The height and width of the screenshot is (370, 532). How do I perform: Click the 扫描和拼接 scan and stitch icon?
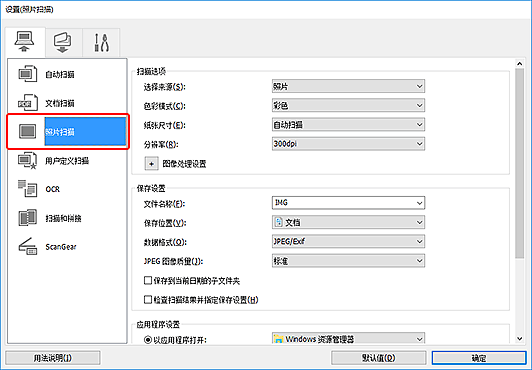tap(27, 217)
